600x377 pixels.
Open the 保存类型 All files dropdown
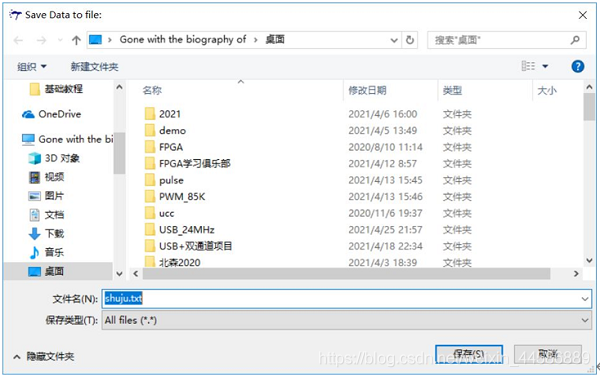point(347,320)
